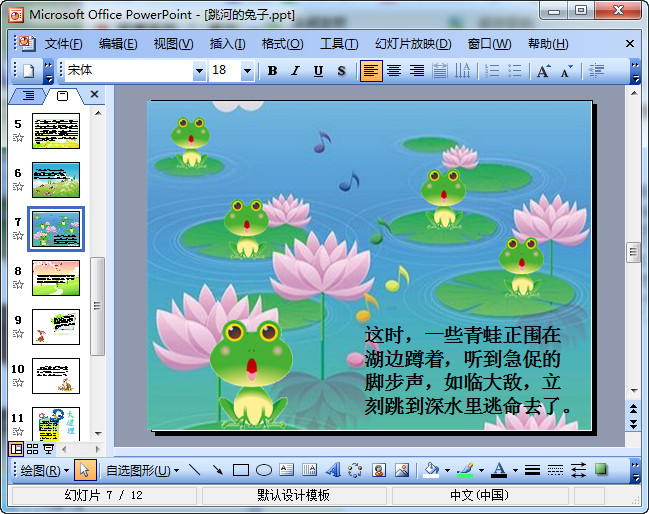Select the Select Objects arrow tool
The image size is (649, 514).
click(85, 471)
